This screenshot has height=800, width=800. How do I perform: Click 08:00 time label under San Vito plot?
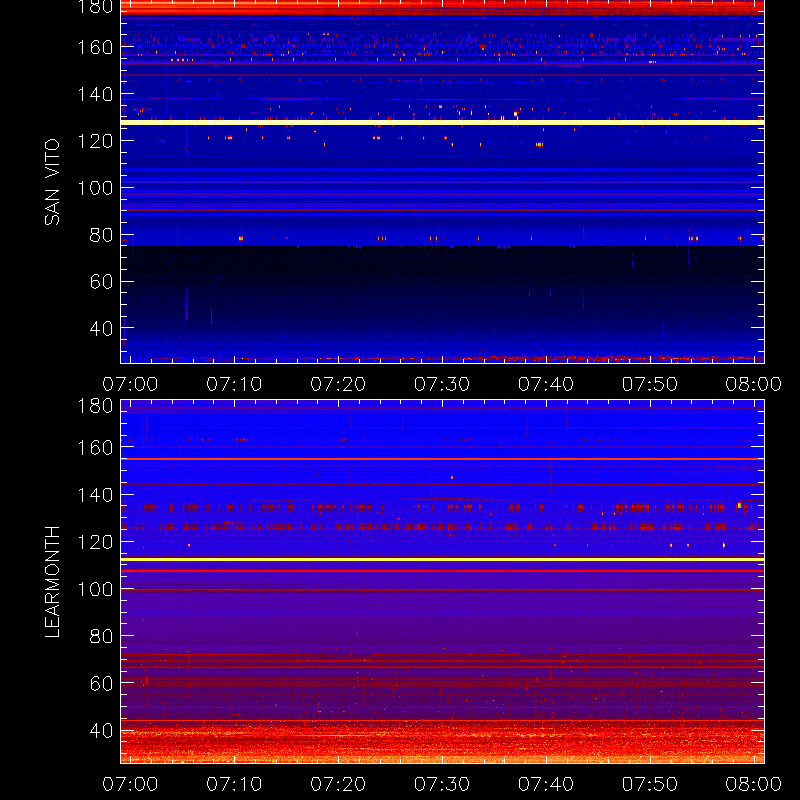click(x=754, y=384)
